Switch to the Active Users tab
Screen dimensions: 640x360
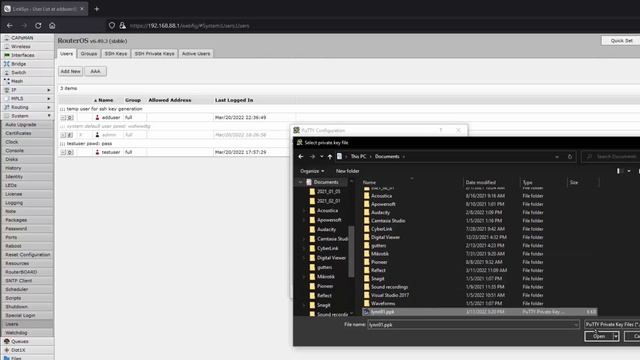(196, 53)
